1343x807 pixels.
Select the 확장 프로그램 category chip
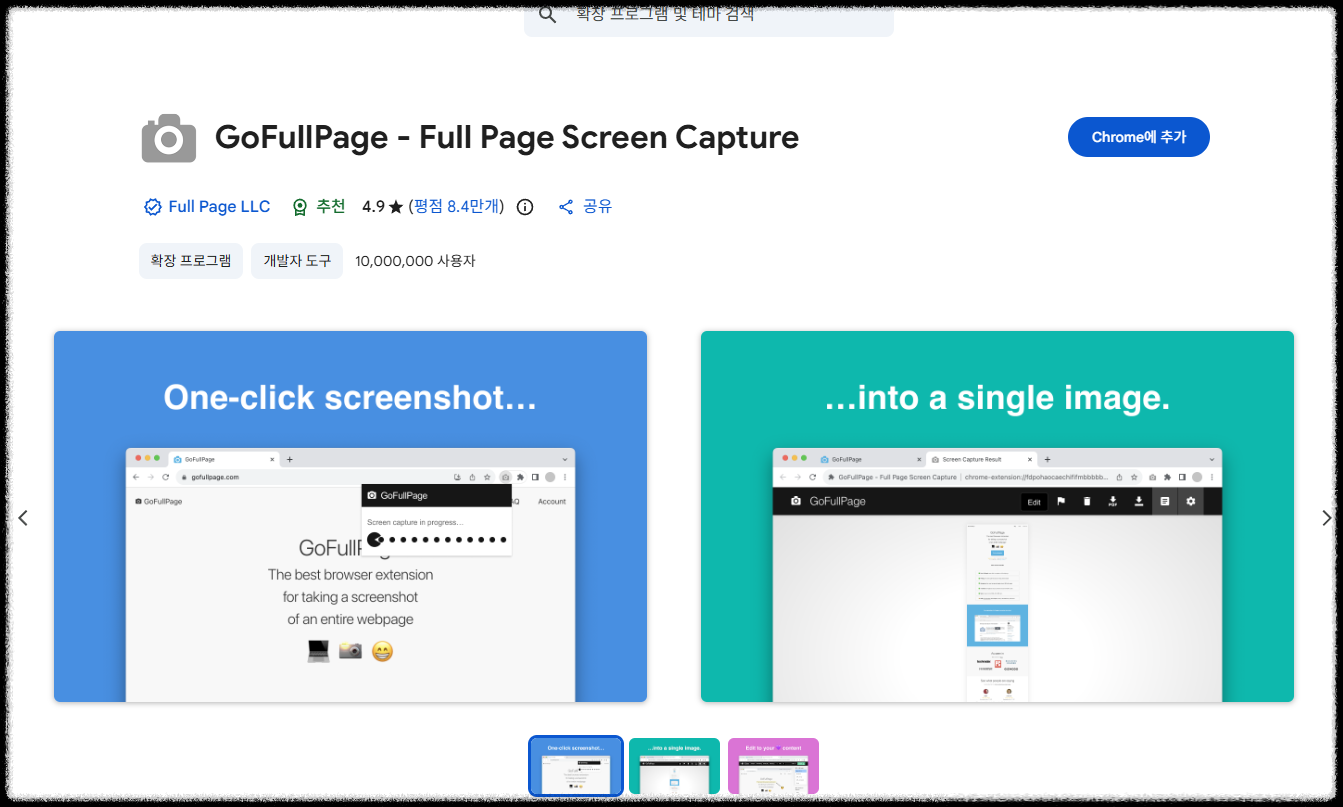(x=190, y=260)
